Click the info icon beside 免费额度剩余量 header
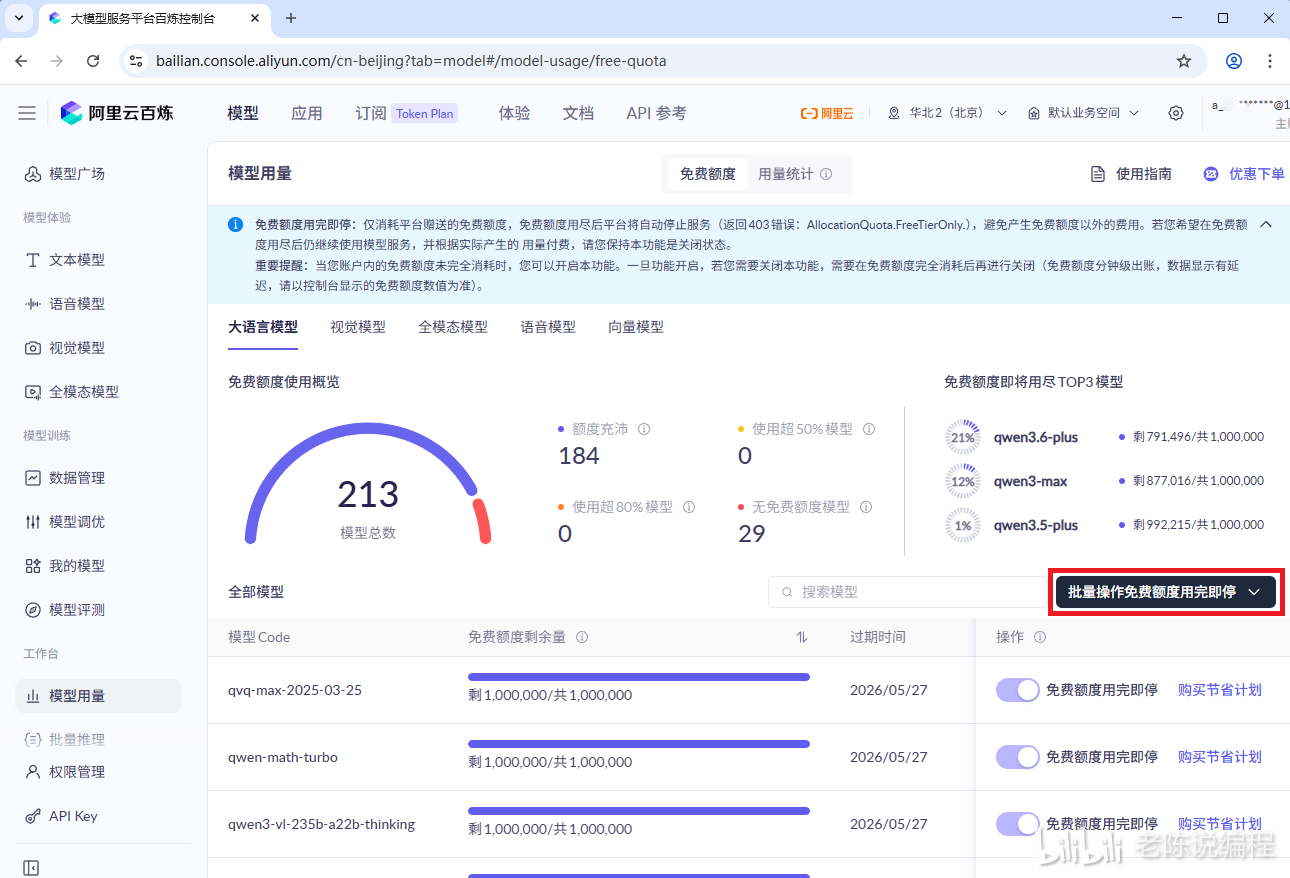 click(x=582, y=637)
